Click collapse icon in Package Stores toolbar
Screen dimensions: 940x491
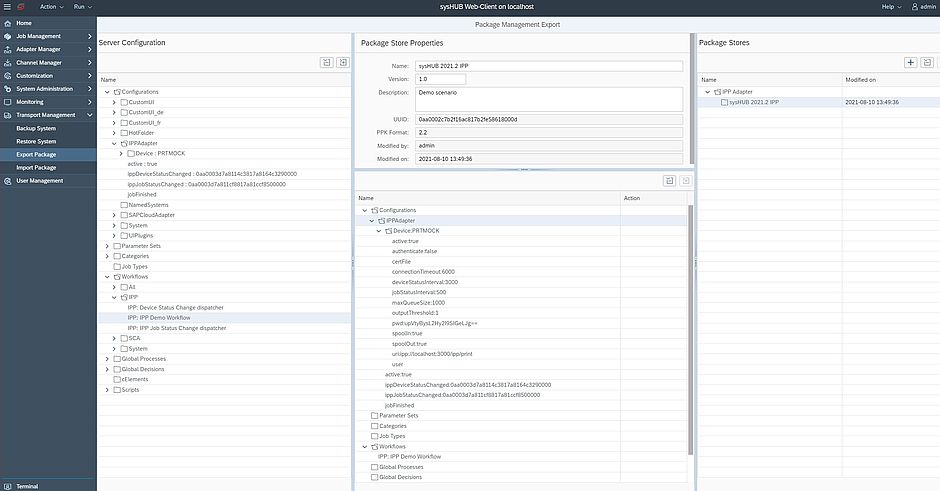click(927, 62)
